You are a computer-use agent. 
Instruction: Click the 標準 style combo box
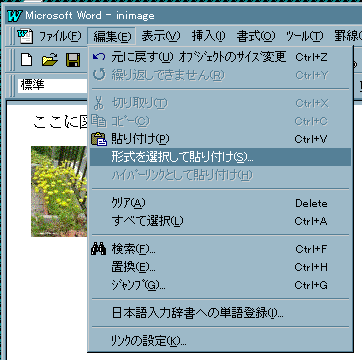pyautogui.click(x=53, y=86)
